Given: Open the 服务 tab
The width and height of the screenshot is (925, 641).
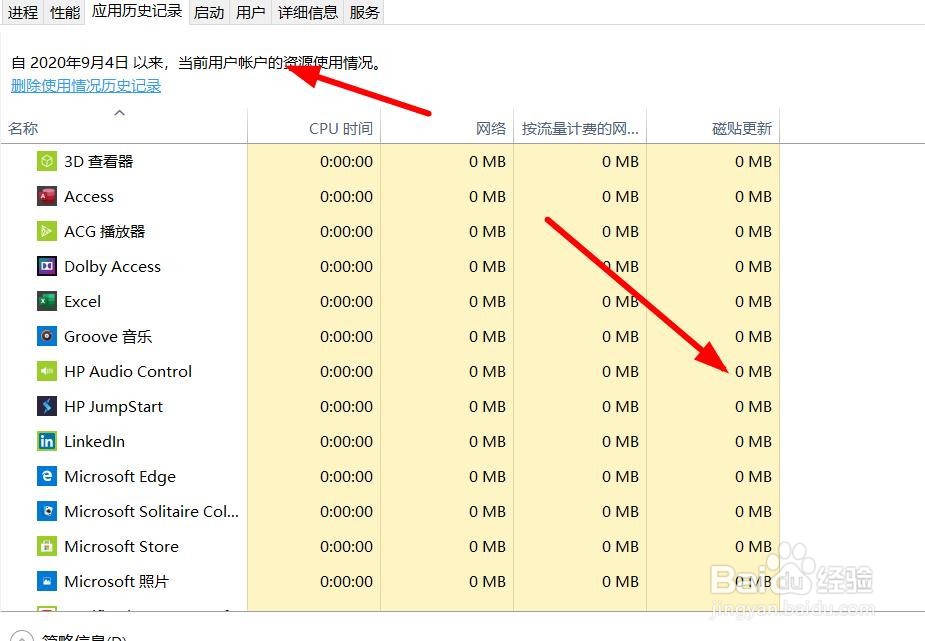Looking at the screenshot, I should point(364,12).
